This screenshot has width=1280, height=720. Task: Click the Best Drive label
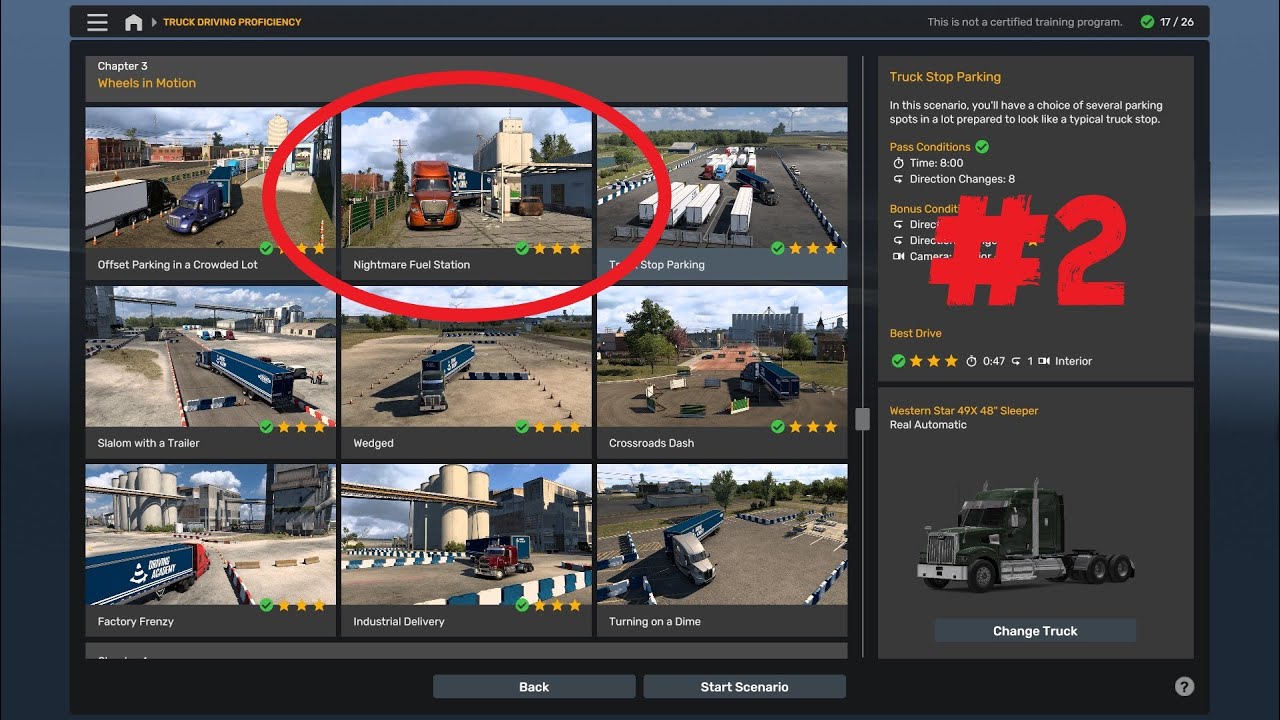pos(916,333)
